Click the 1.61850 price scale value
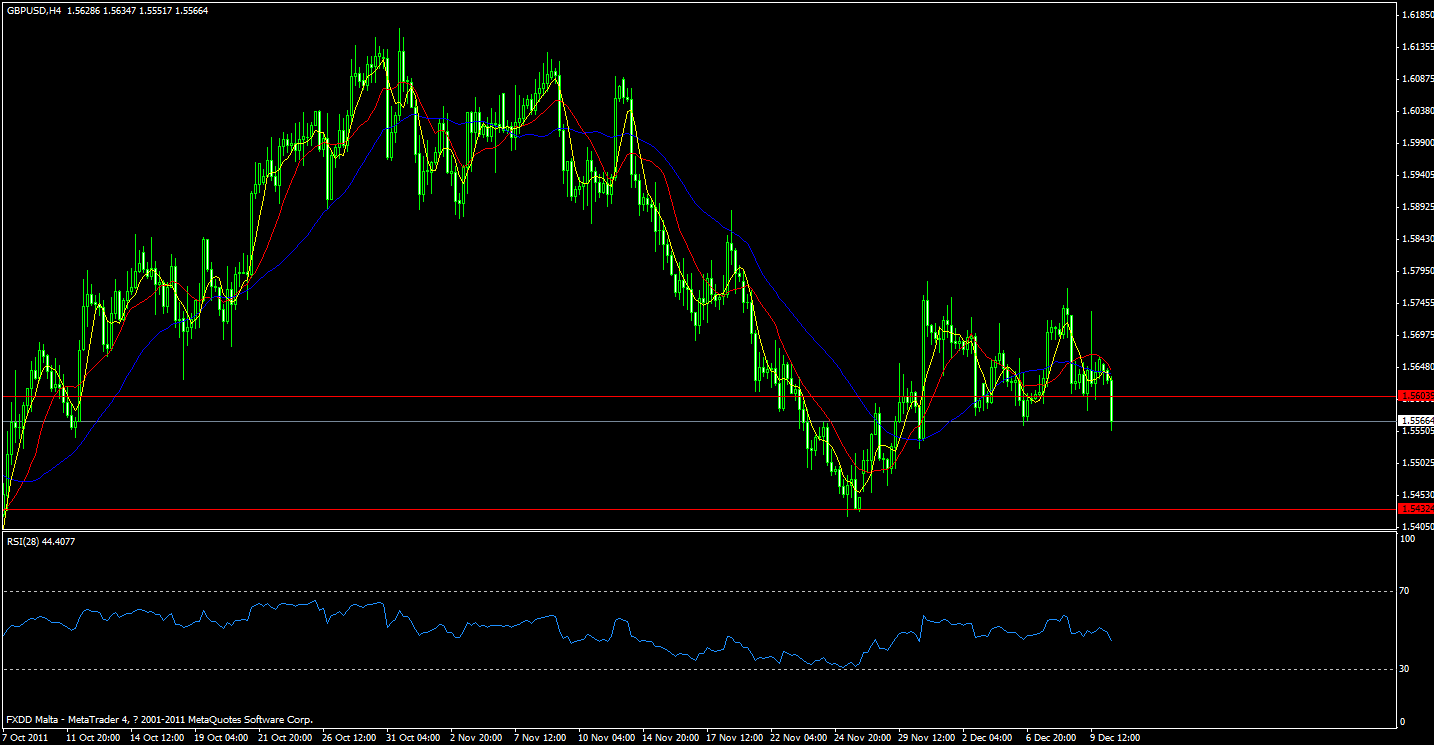 1417,15
